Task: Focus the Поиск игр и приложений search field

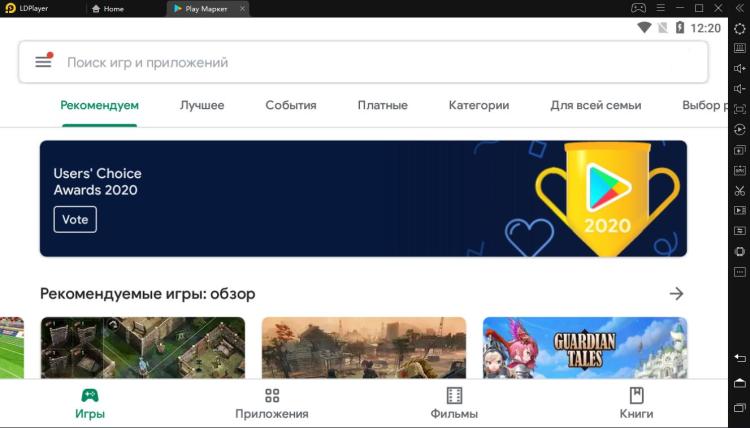Action: [363, 62]
